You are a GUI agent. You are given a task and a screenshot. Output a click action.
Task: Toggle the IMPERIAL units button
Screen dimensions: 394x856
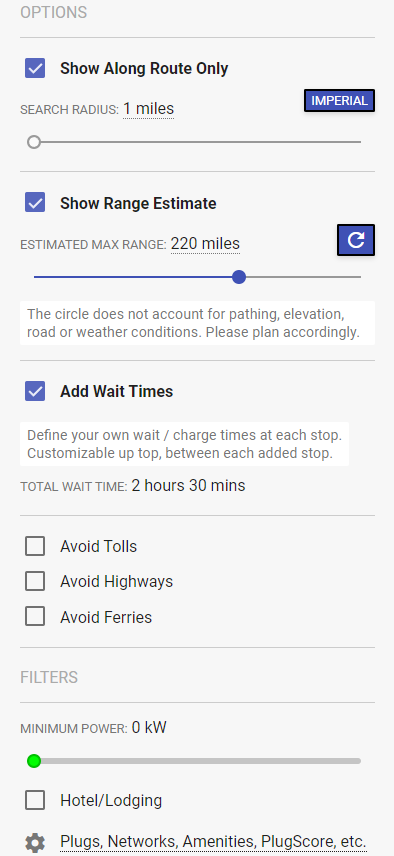(x=339, y=100)
